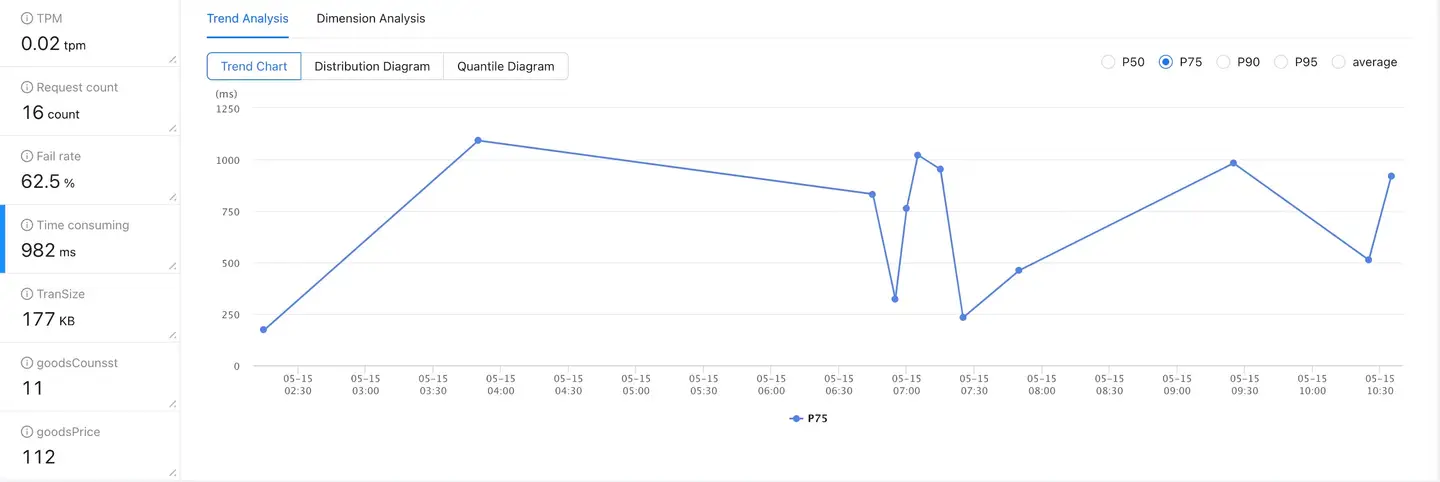Show the Distribution Diagram view
The width and height of the screenshot is (1440, 482).
point(372,67)
